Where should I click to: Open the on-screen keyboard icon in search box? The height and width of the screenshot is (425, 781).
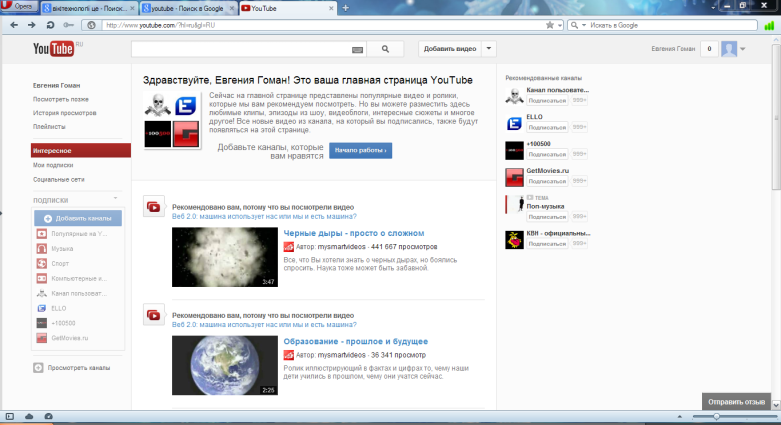(x=357, y=49)
